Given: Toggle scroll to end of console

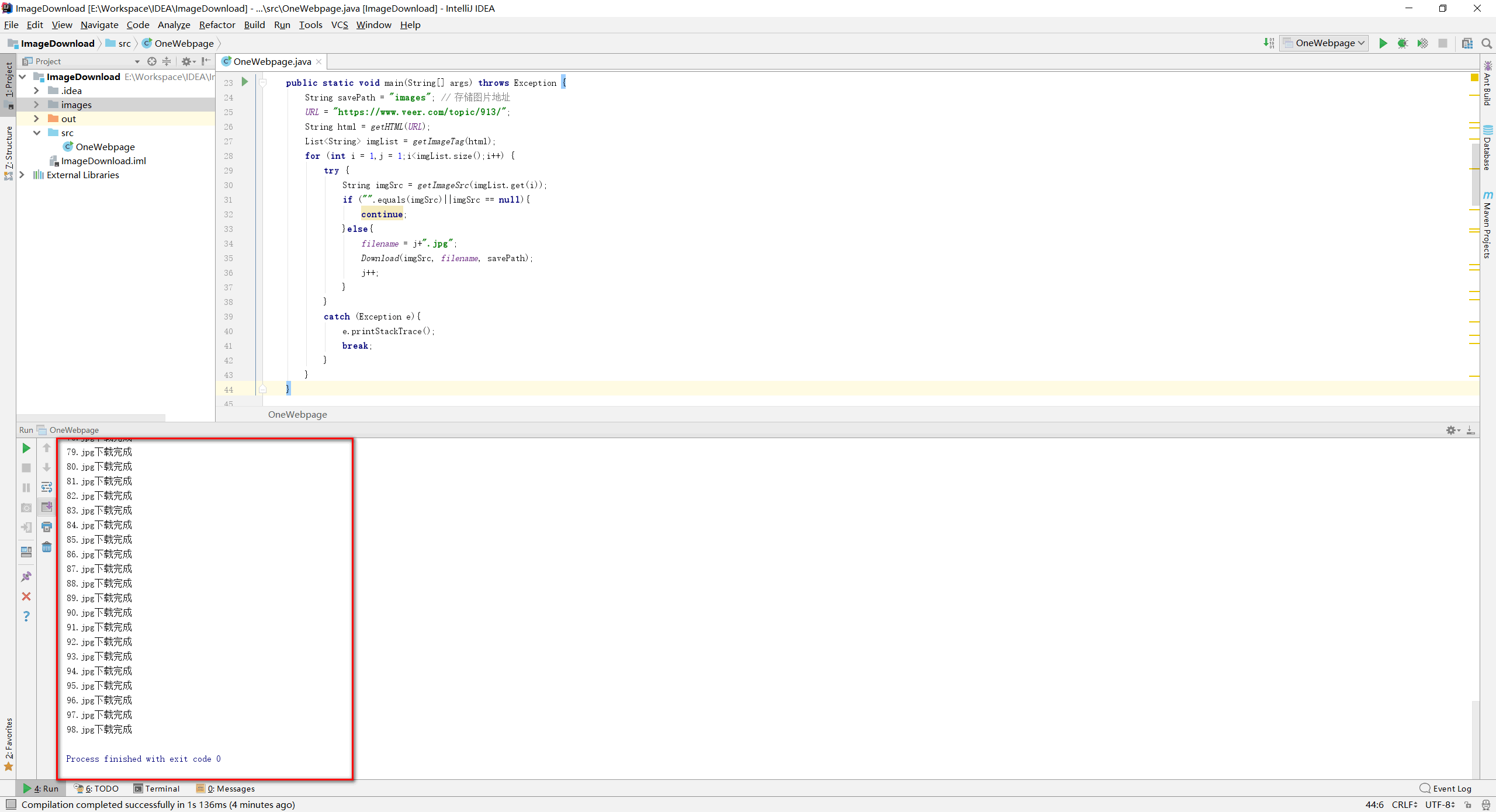Looking at the screenshot, I should pos(47,507).
